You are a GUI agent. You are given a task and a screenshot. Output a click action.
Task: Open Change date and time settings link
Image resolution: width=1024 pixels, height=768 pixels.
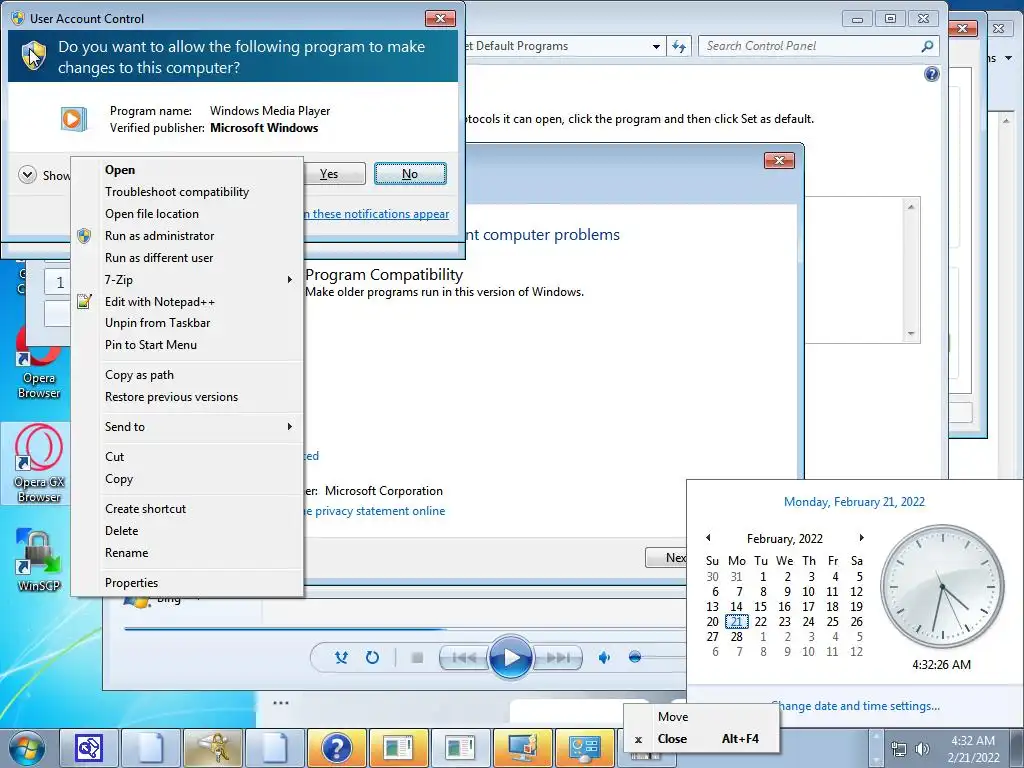click(x=856, y=706)
